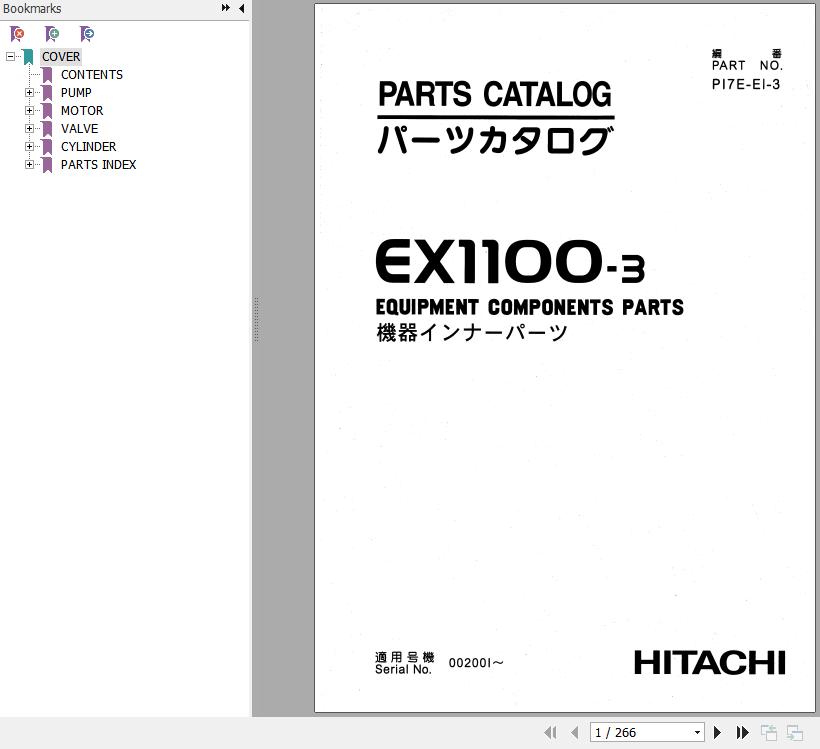Hide the Bookmarks panel with the left arrow
820x749 pixels.
(242, 8)
